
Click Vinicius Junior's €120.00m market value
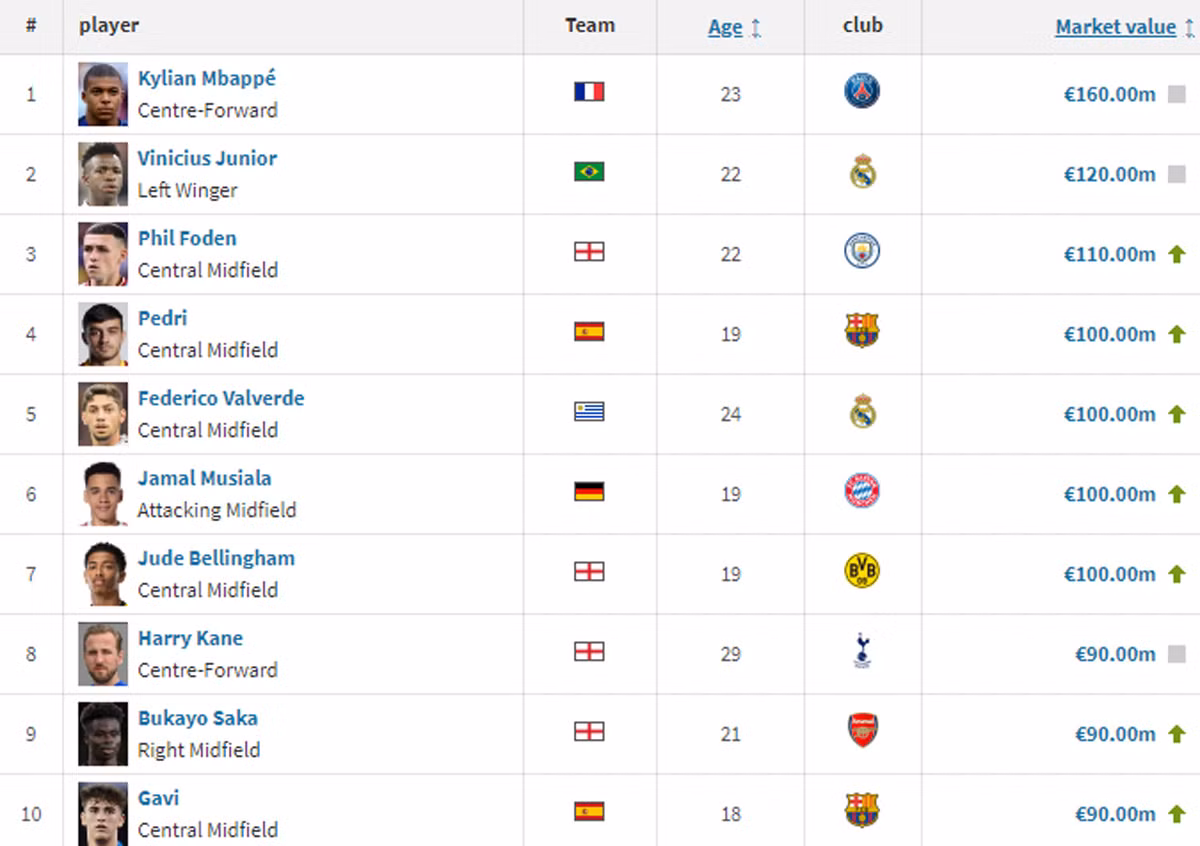(1109, 174)
